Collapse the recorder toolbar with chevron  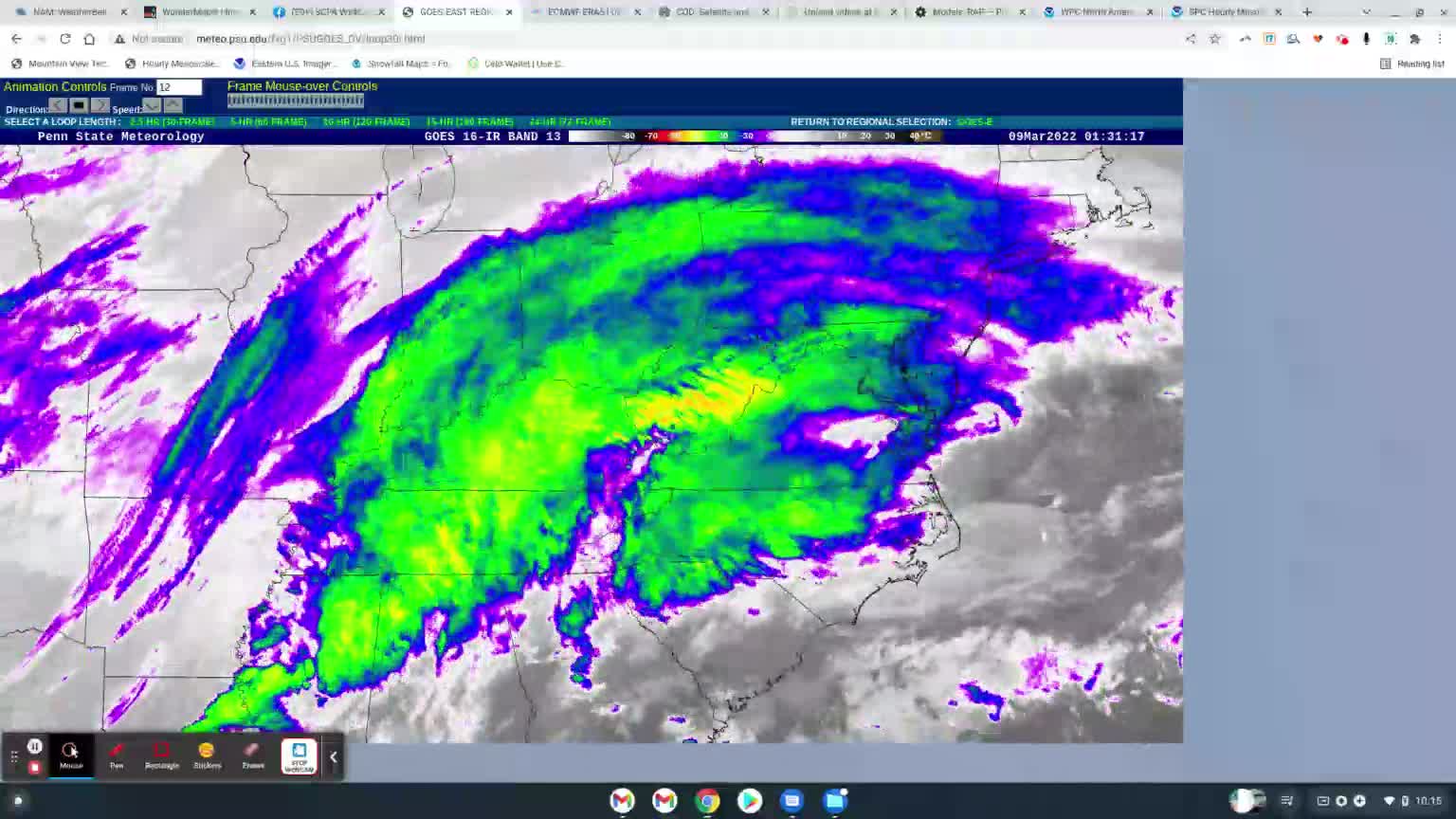[333, 756]
